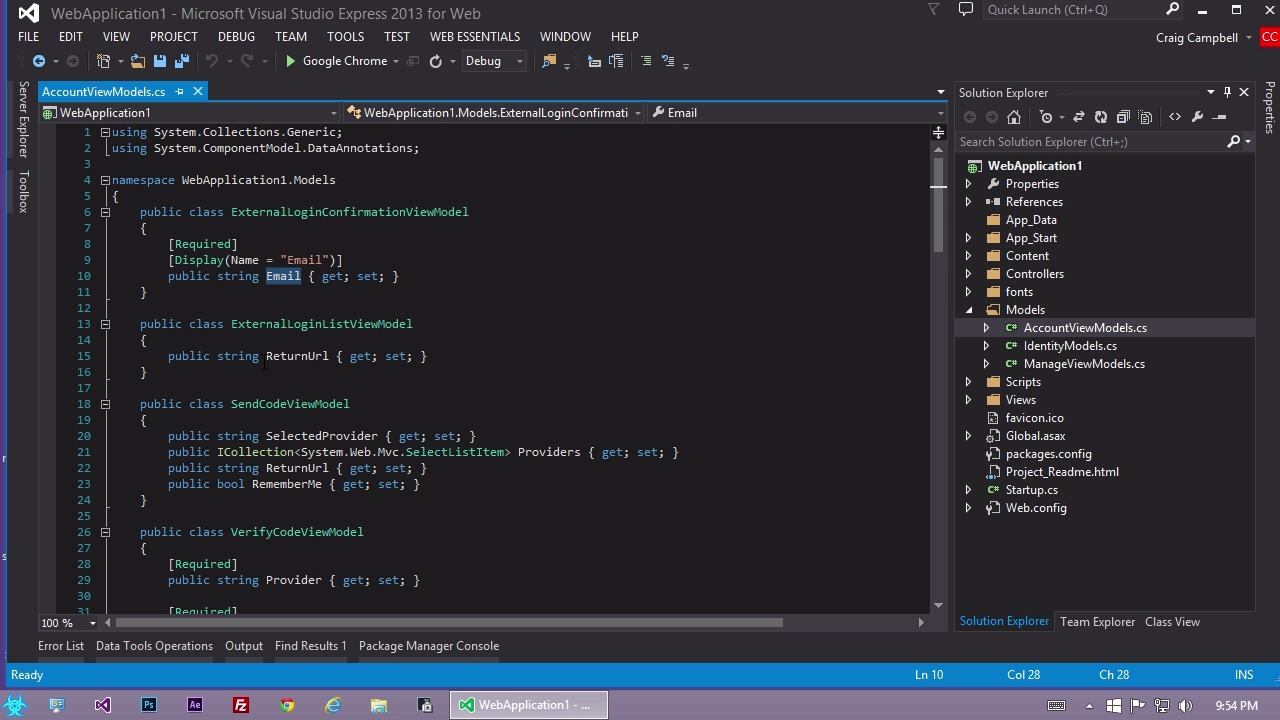Screen dimensions: 1280x720
Task: Click the Pending Changes Filter icon
Action: (x=1046, y=117)
